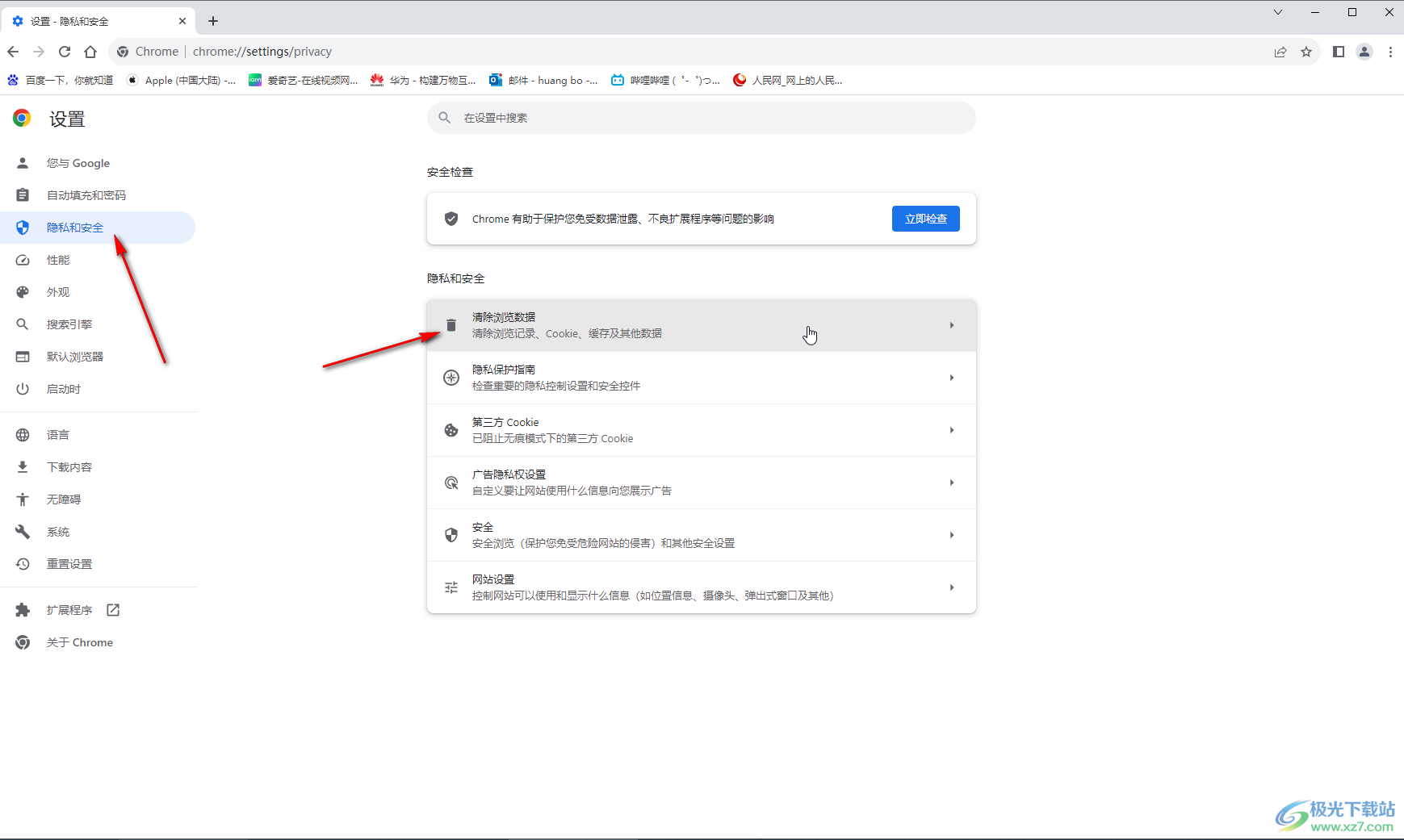Select 下载内容 in sidebar
Viewport: 1404px width, 840px height.
click(98, 467)
